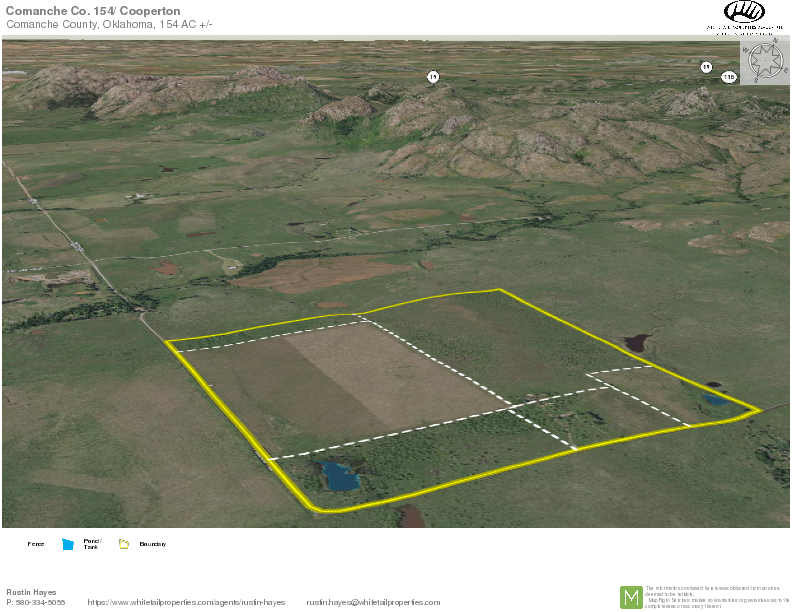Click the blue Pond/Tank legend icon
This screenshot has width=792, height=612.
pos(68,544)
